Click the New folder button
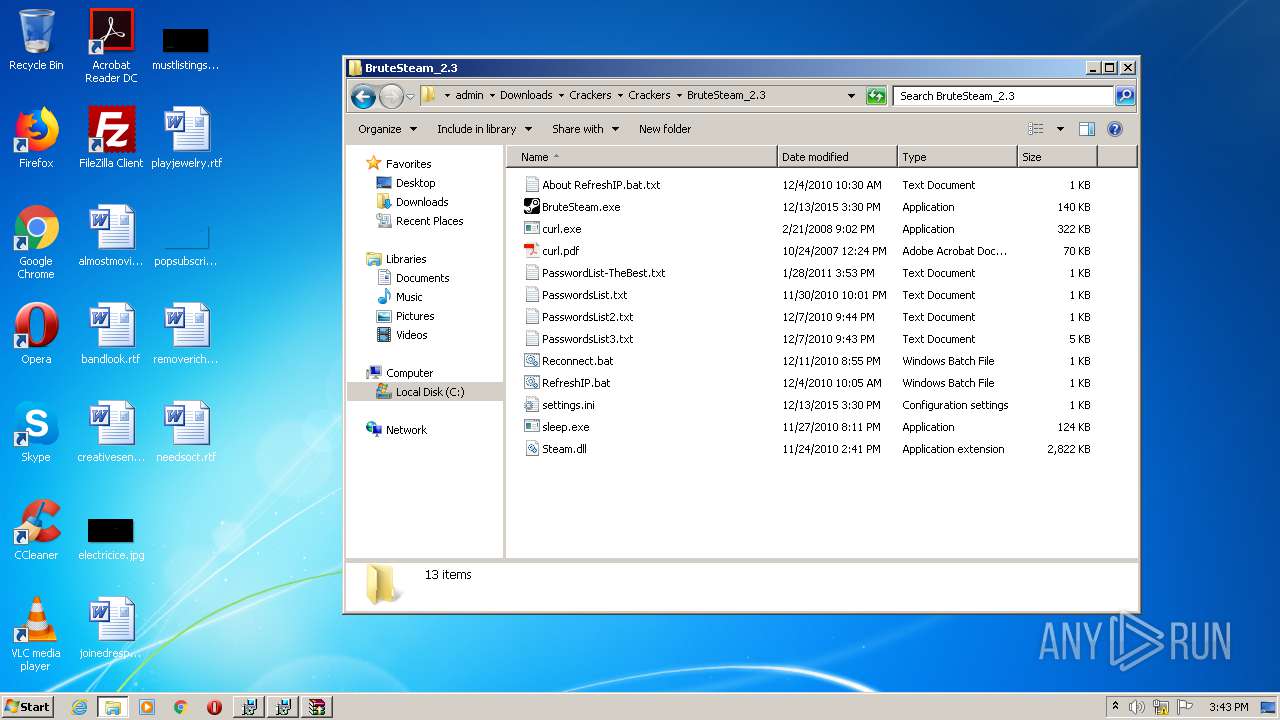 665,129
